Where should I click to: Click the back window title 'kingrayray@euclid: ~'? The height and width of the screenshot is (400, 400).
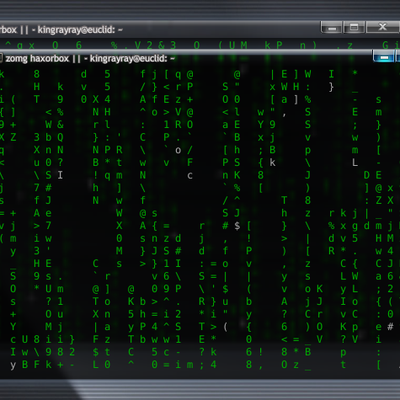pyautogui.click(x=80, y=30)
